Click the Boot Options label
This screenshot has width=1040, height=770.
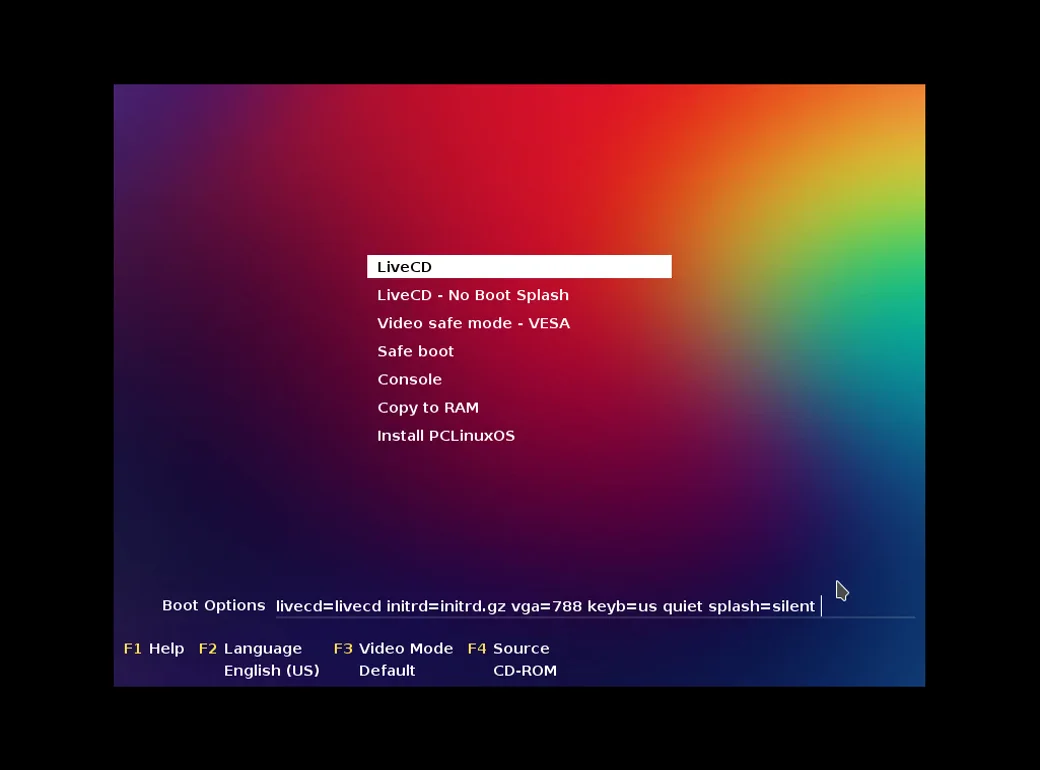point(214,606)
